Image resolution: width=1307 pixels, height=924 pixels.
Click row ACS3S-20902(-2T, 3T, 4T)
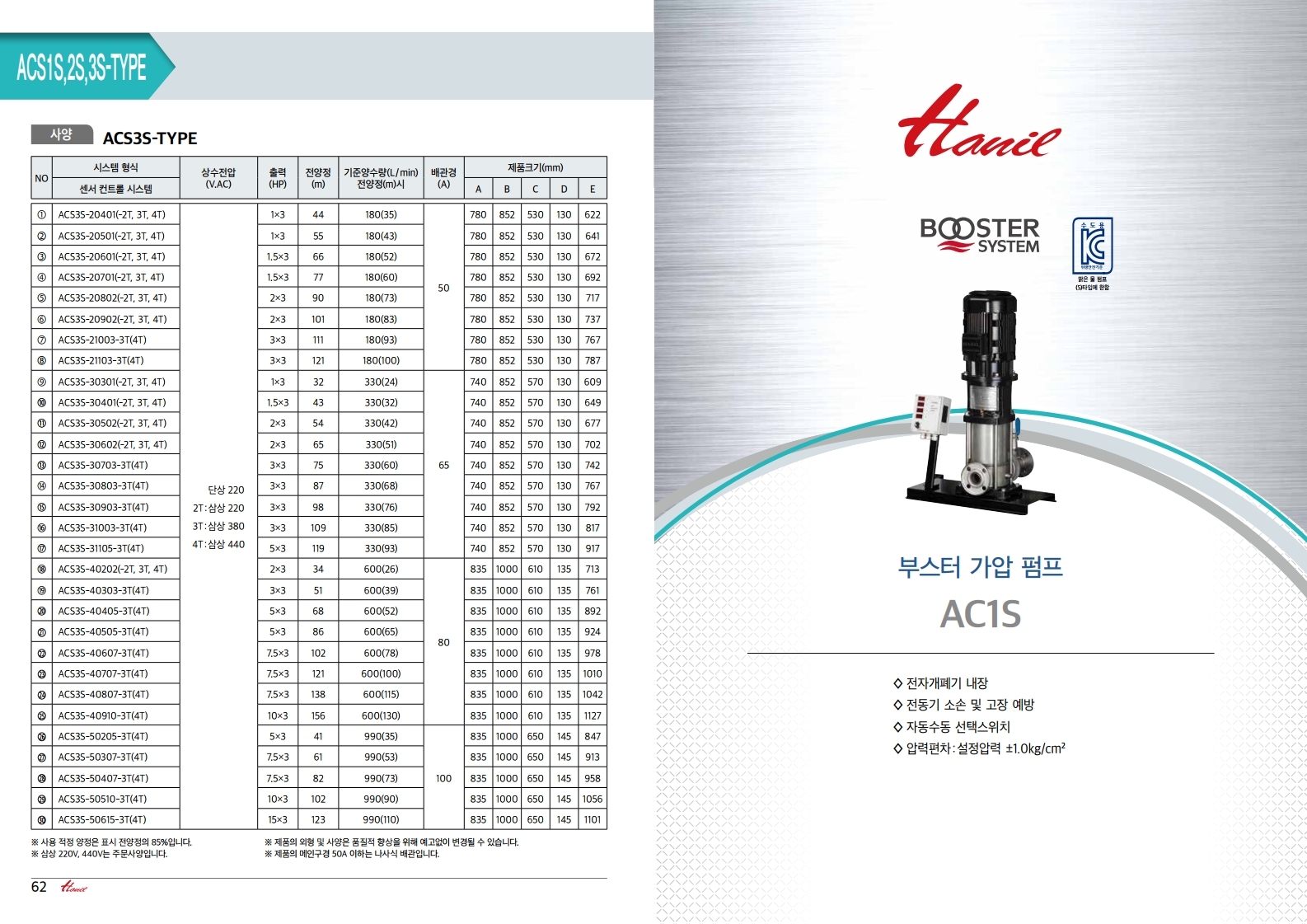pos(319,319)
